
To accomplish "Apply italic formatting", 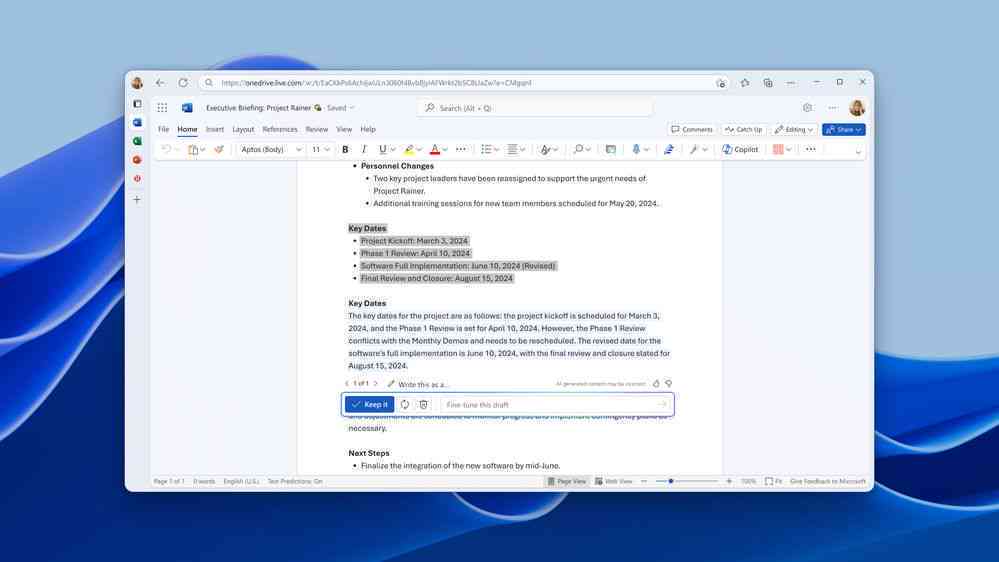I will click(364, 149).
